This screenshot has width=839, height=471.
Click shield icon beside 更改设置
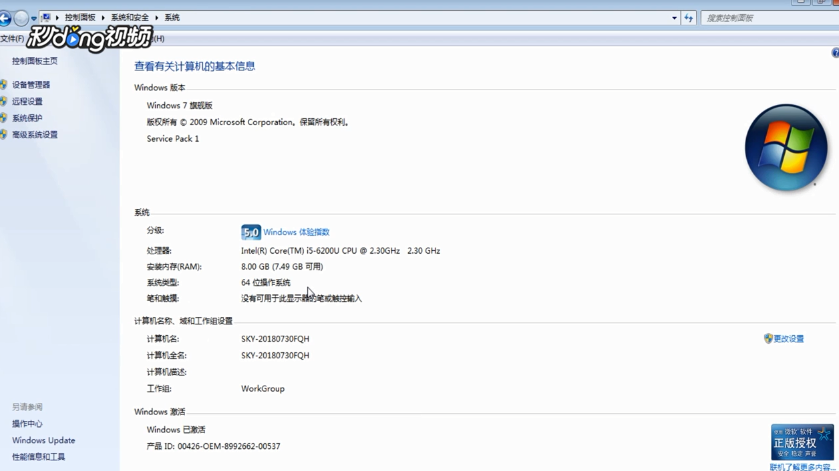click(768, 338)
